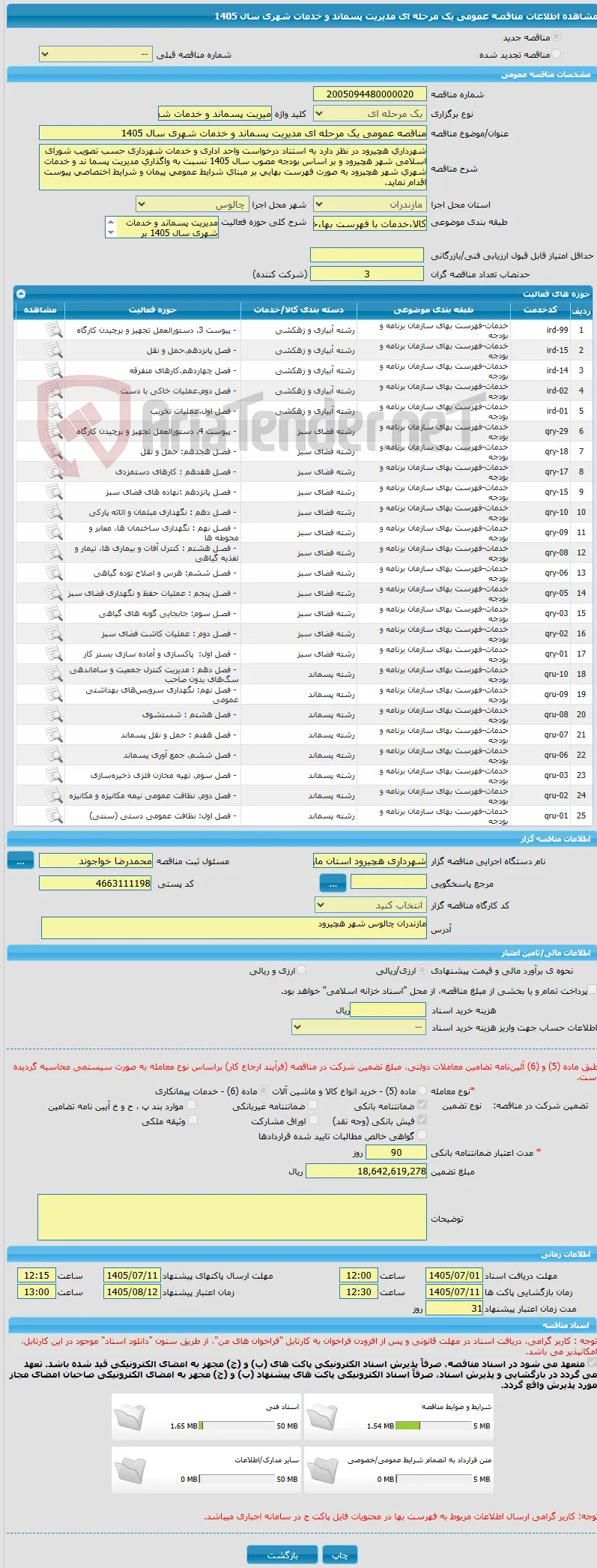Open view icon for row qru-10
This screenshot has width=597, height=1568.
point(54,674)
